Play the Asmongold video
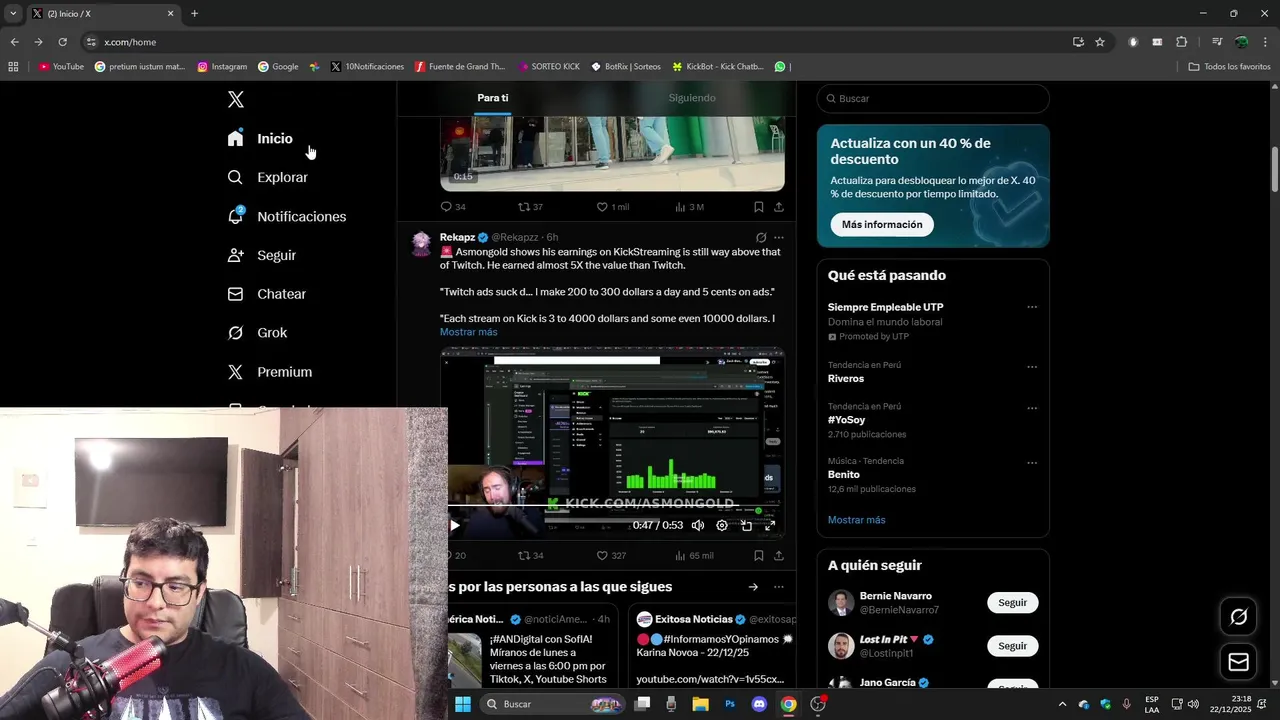This screenshot has height=720, width=1280. tap(455, 525)
